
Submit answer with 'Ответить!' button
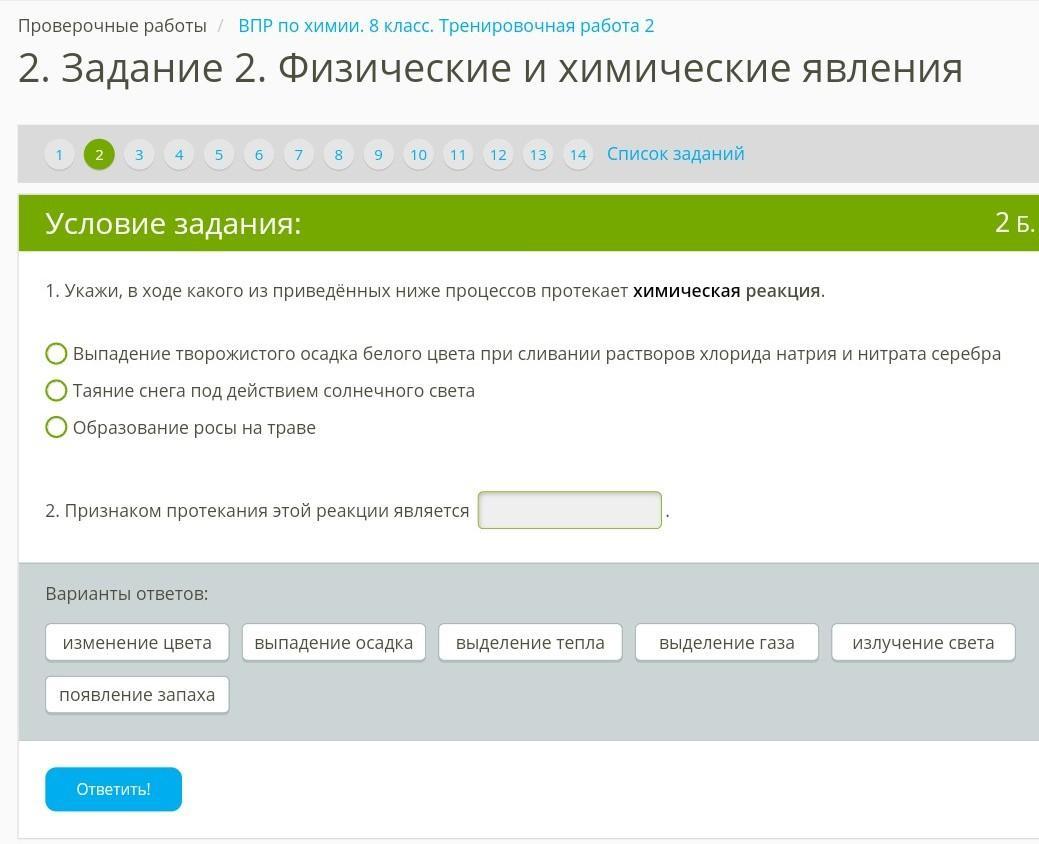[113, 789]
